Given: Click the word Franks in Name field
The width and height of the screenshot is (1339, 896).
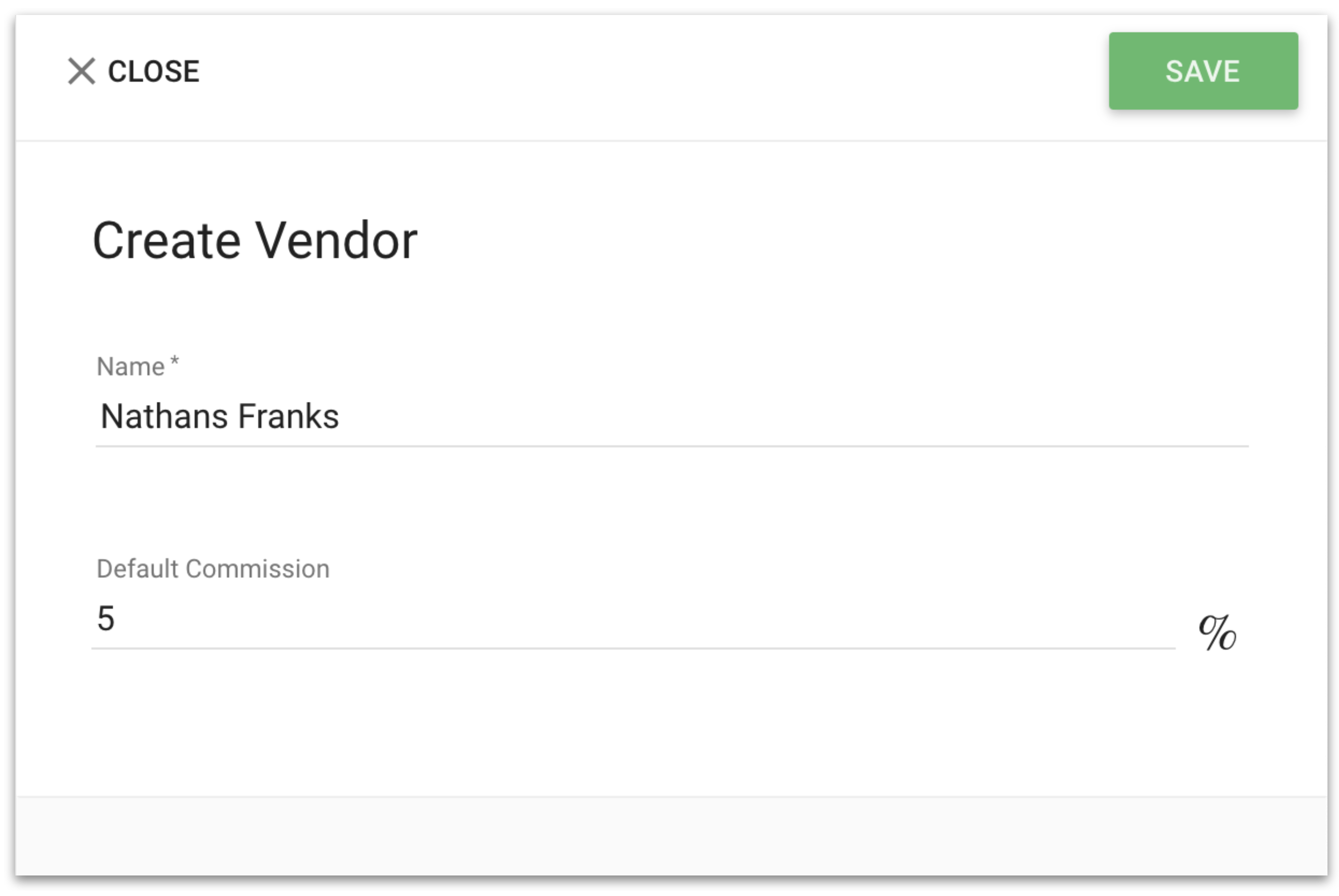Looking at the screenshot, I should click(288, 416).
